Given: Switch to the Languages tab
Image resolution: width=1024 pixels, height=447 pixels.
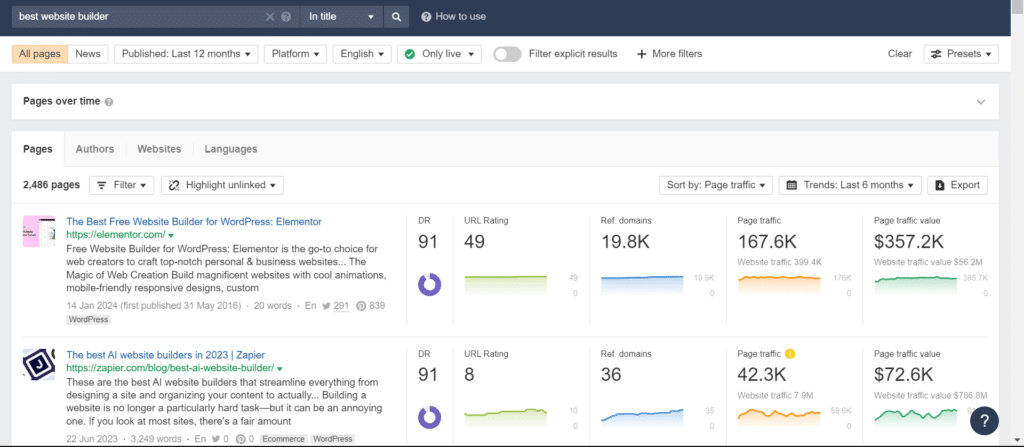Looking at the screenshot, I should click(x=231, y=149).
